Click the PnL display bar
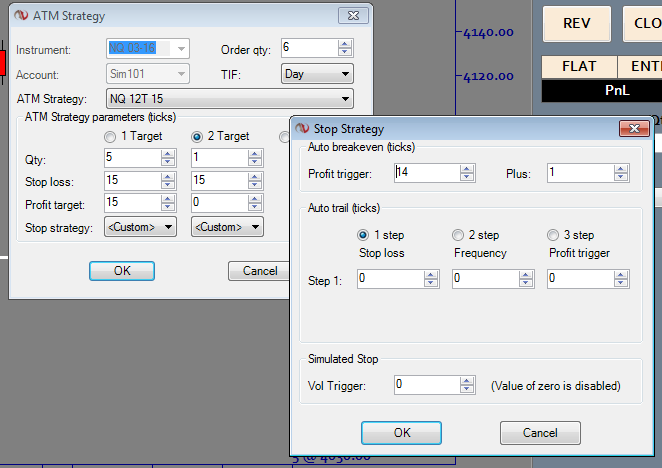662x468 pixels. point(602,90)
